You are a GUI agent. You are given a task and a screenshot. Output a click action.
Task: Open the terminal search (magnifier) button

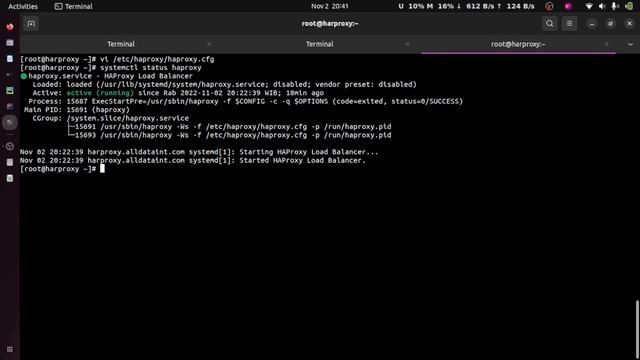[550, 24]
